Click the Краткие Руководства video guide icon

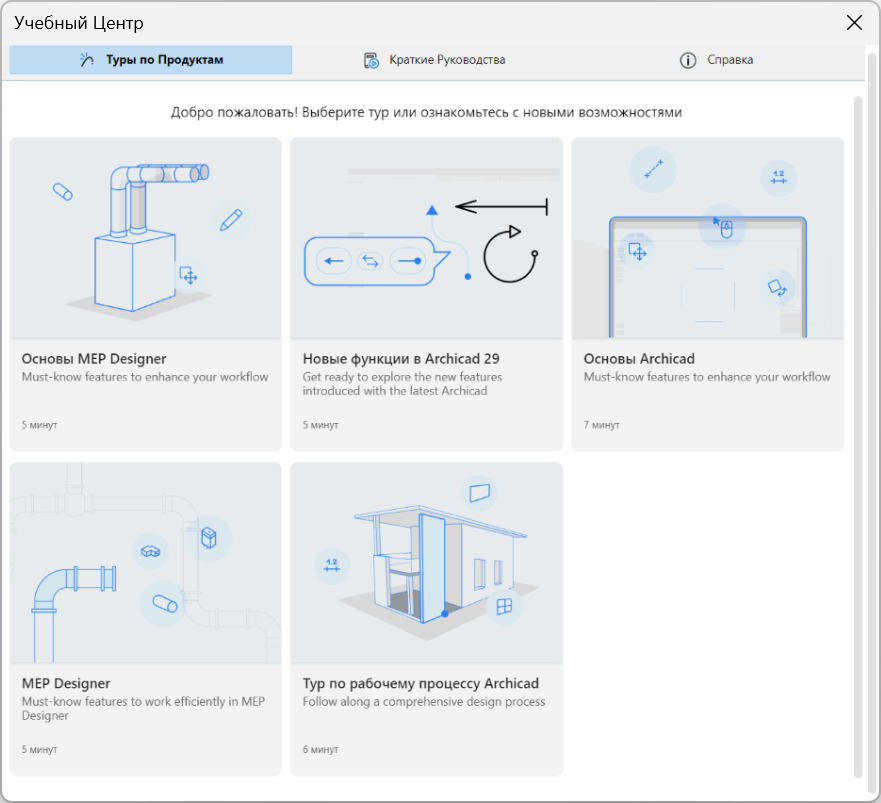[371, 60]
